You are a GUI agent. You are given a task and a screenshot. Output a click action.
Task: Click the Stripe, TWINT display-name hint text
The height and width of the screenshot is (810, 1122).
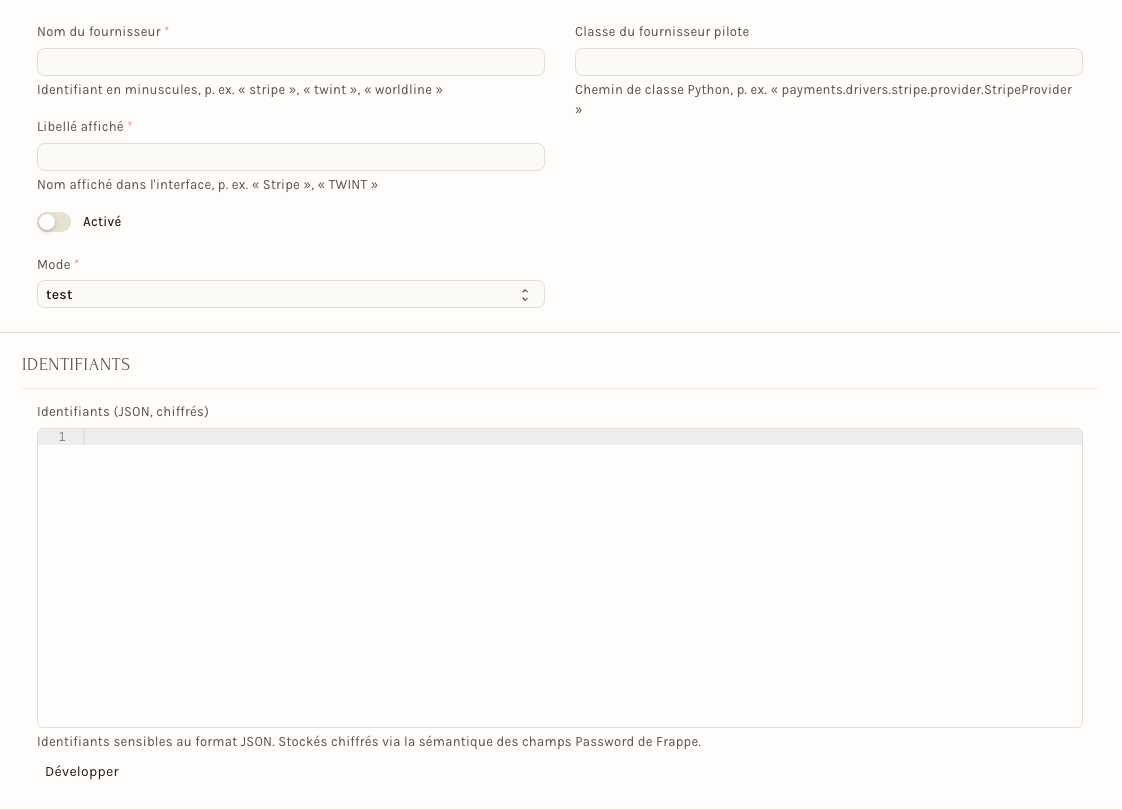tap(208, 185)
